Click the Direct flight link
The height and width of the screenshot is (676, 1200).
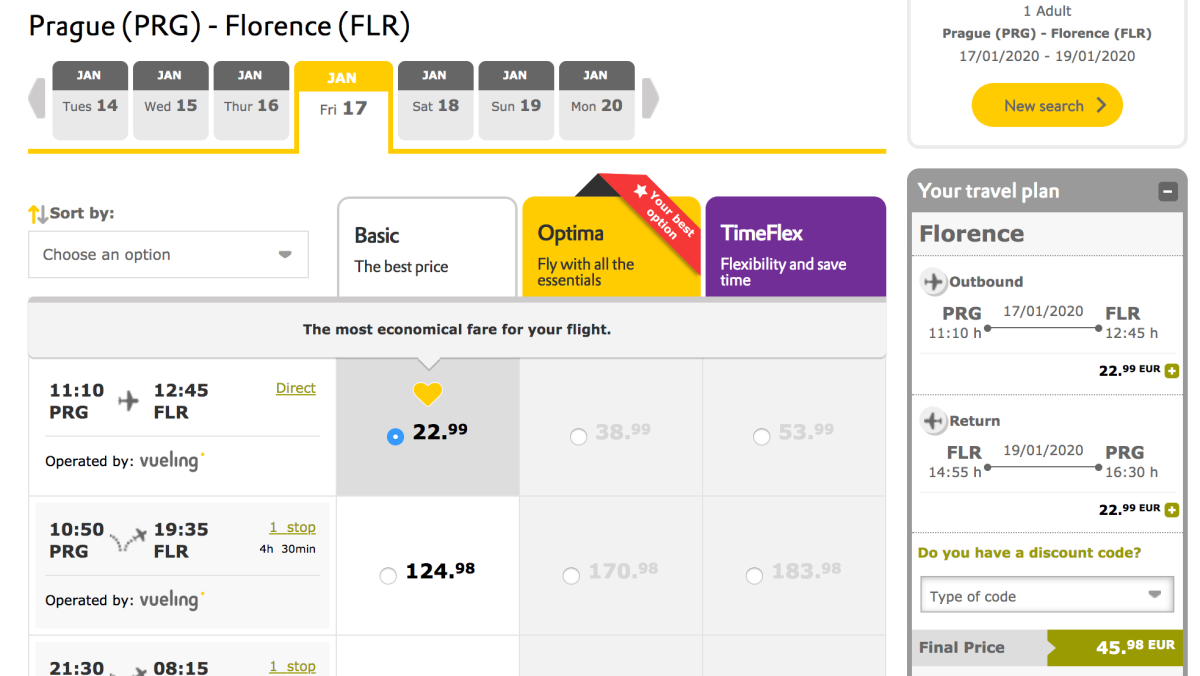coord(295,388)
